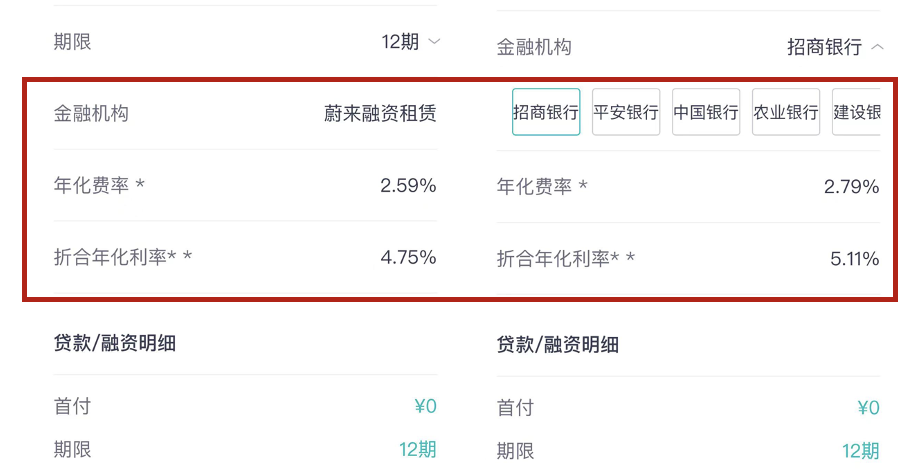Click the up chevron beside 招商银行
This screenshot has width=924, height=476.
pyautogui.click(x=877, y=47)
